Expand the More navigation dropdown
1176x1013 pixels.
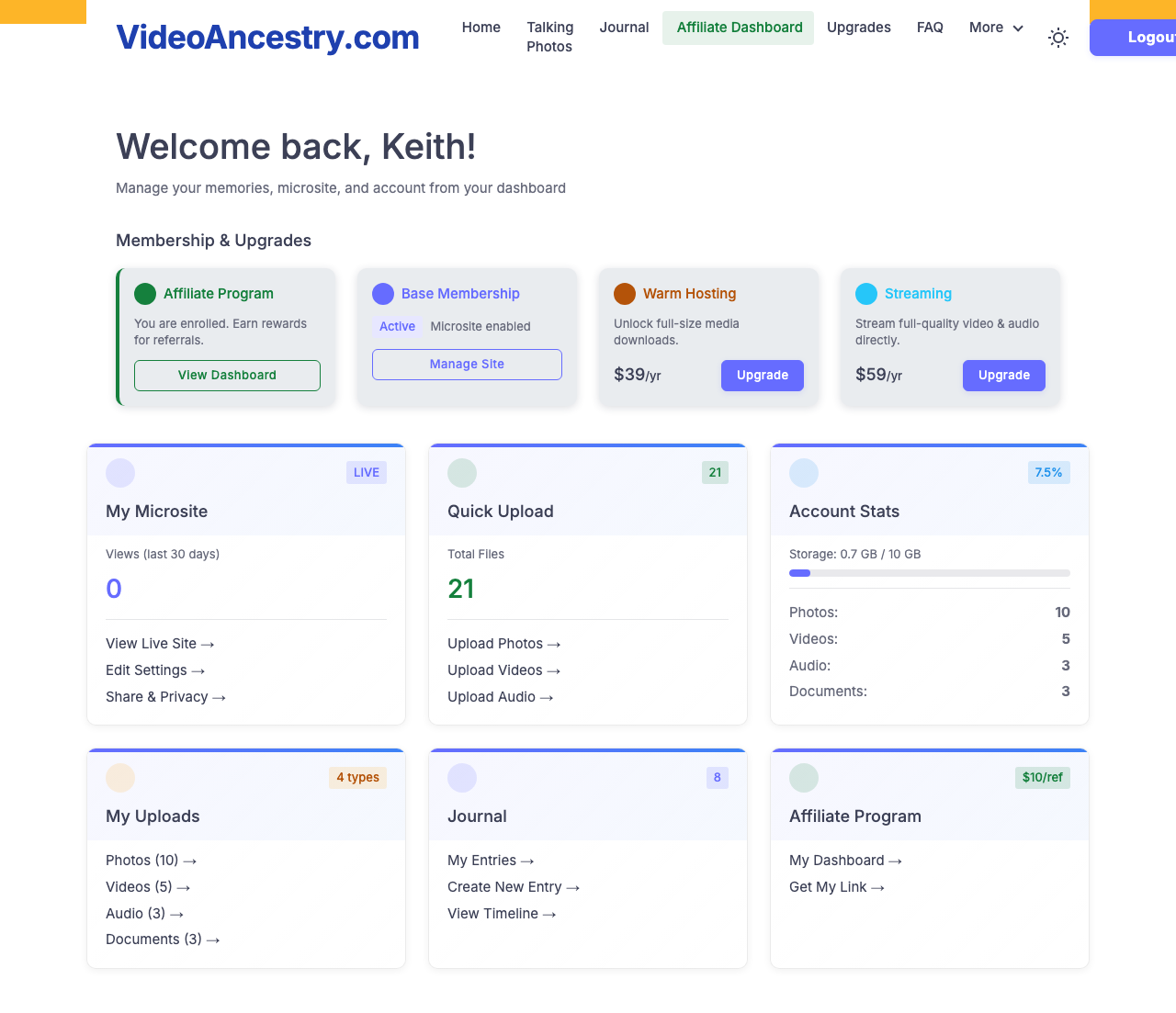[996, 28]
